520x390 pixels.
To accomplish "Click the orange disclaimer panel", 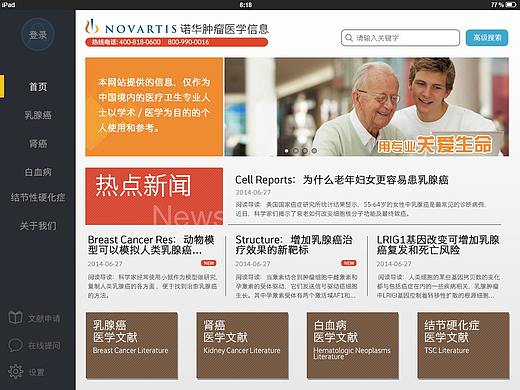I will [154, 107].
